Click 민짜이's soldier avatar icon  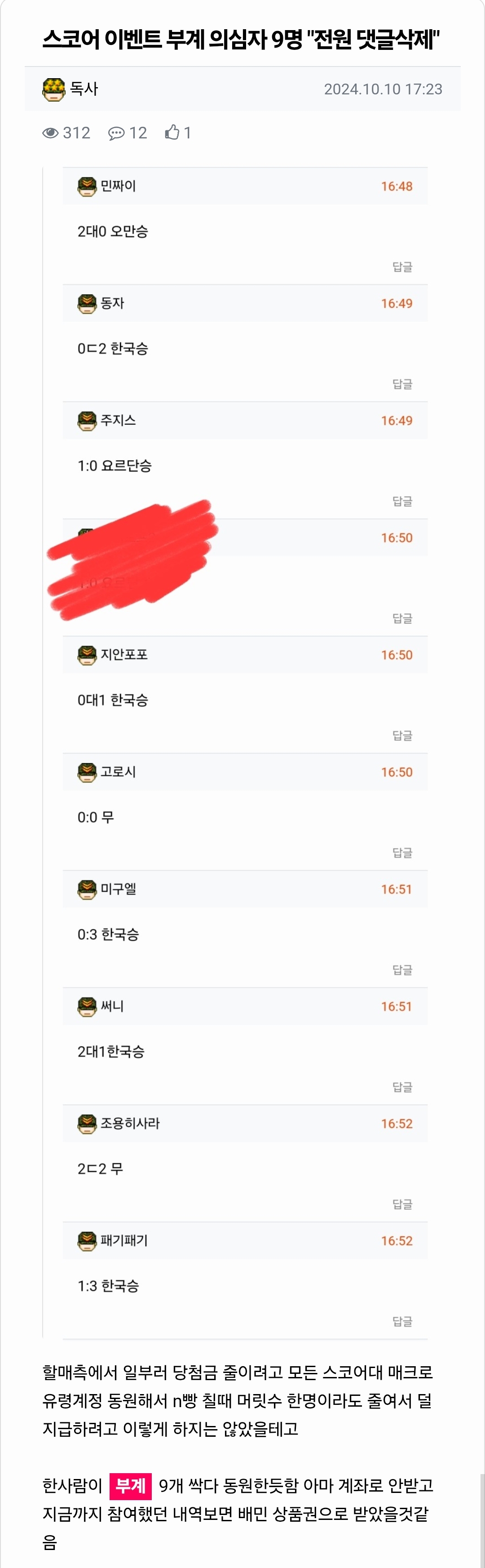tap(87, 186)
